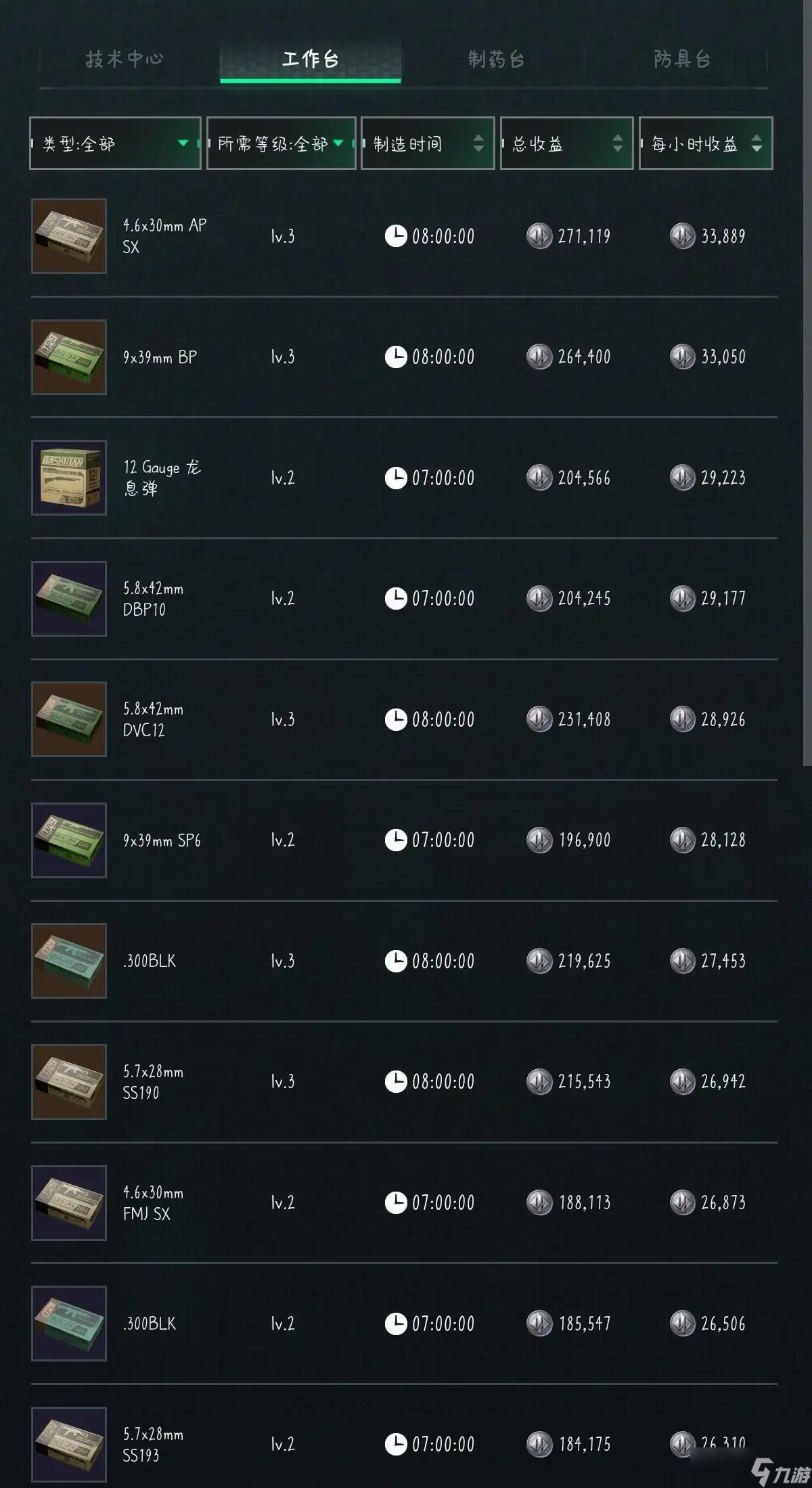Sort the list by 总收益
This screenshot has height=1488, width=812.
[x=566, y=143]
